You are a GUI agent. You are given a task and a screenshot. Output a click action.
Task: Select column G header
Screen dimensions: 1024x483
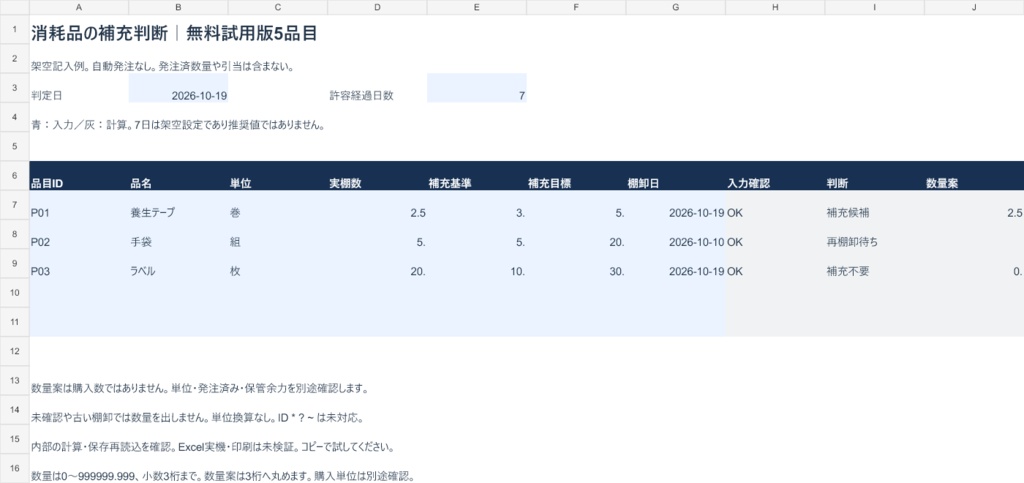pos(676,7)
